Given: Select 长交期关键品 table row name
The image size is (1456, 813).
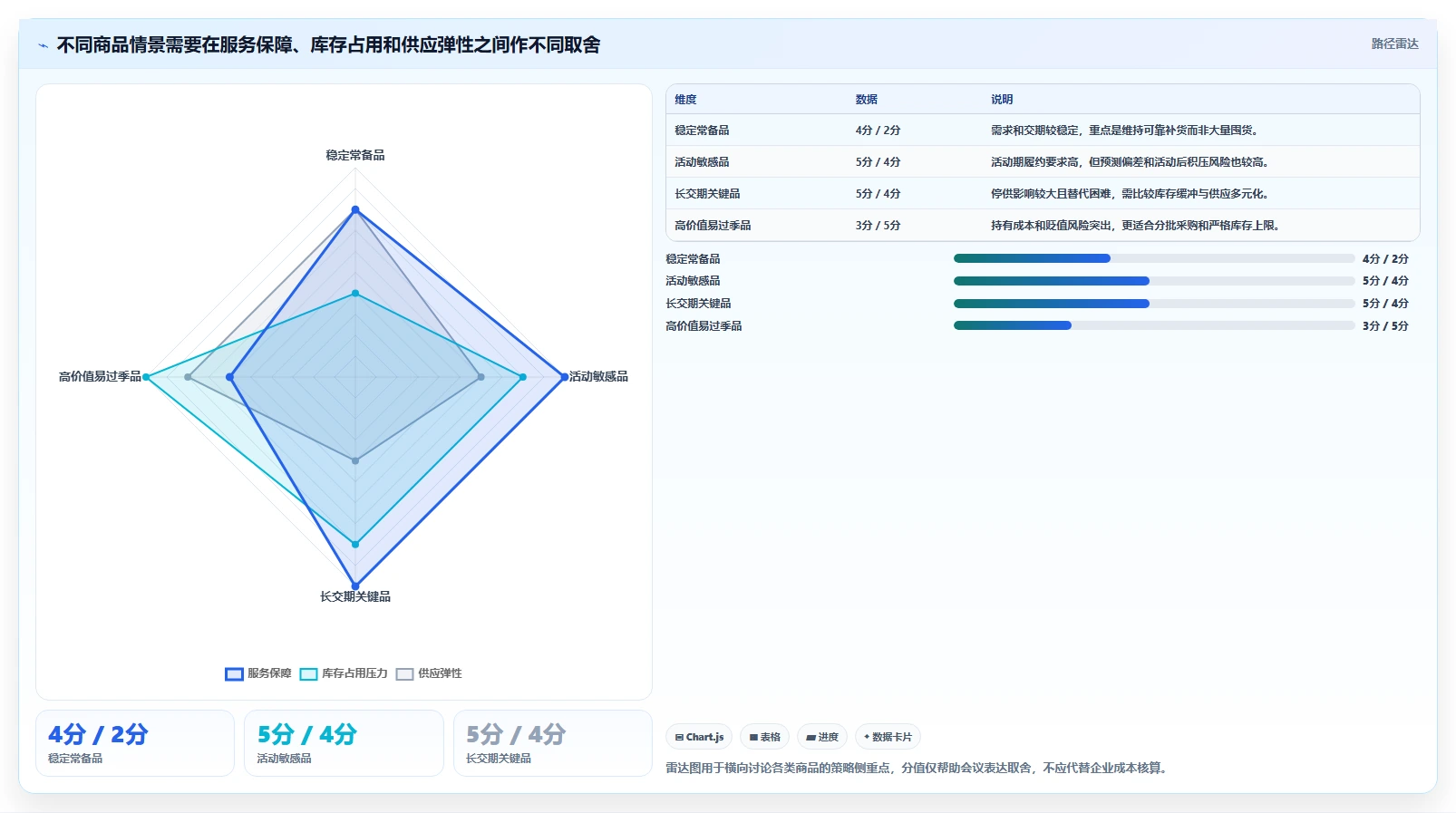Looking at the screenshot, I should [707, 194].
